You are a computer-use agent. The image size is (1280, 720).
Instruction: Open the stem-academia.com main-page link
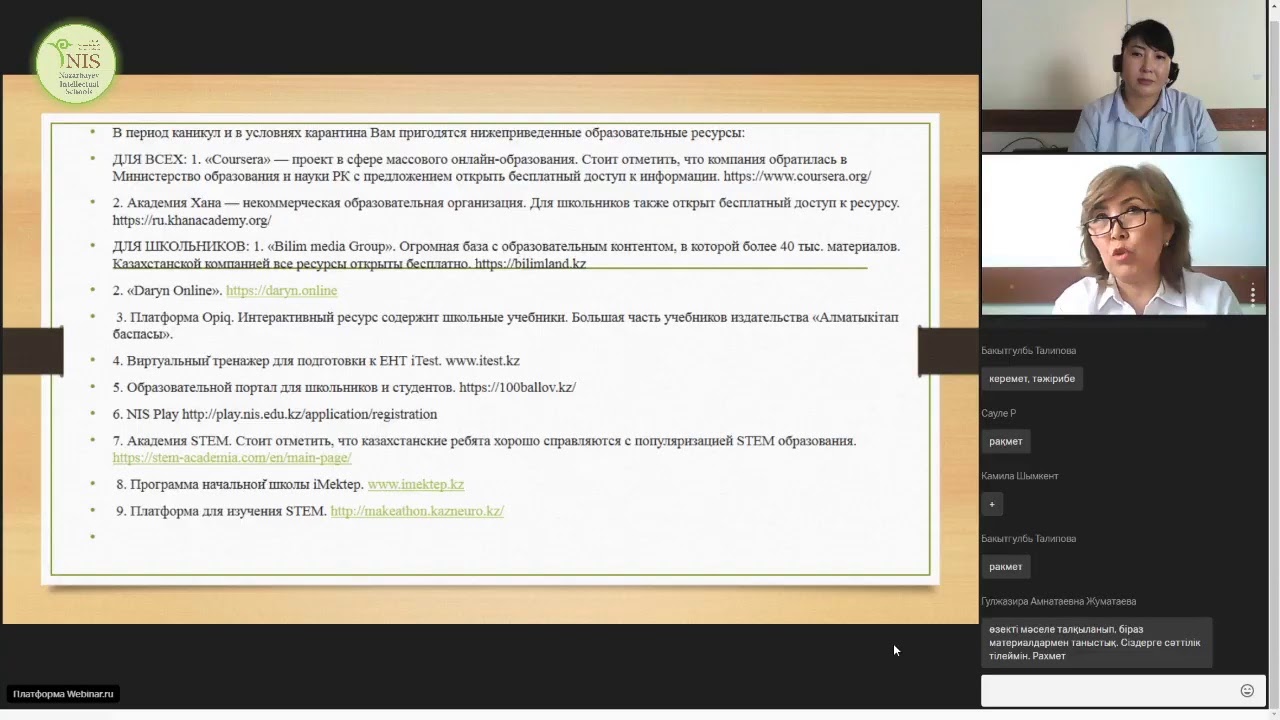pos(232,458)
